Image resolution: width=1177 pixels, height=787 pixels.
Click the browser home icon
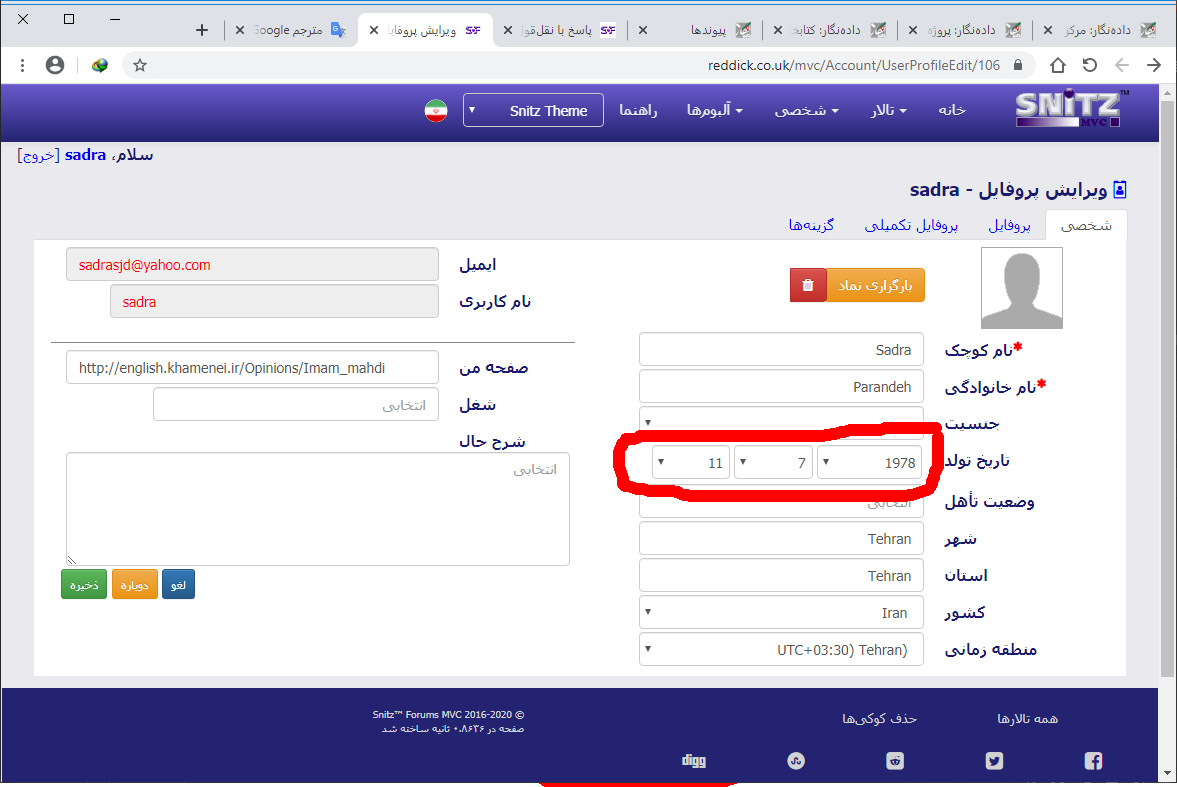[1057, 65]
